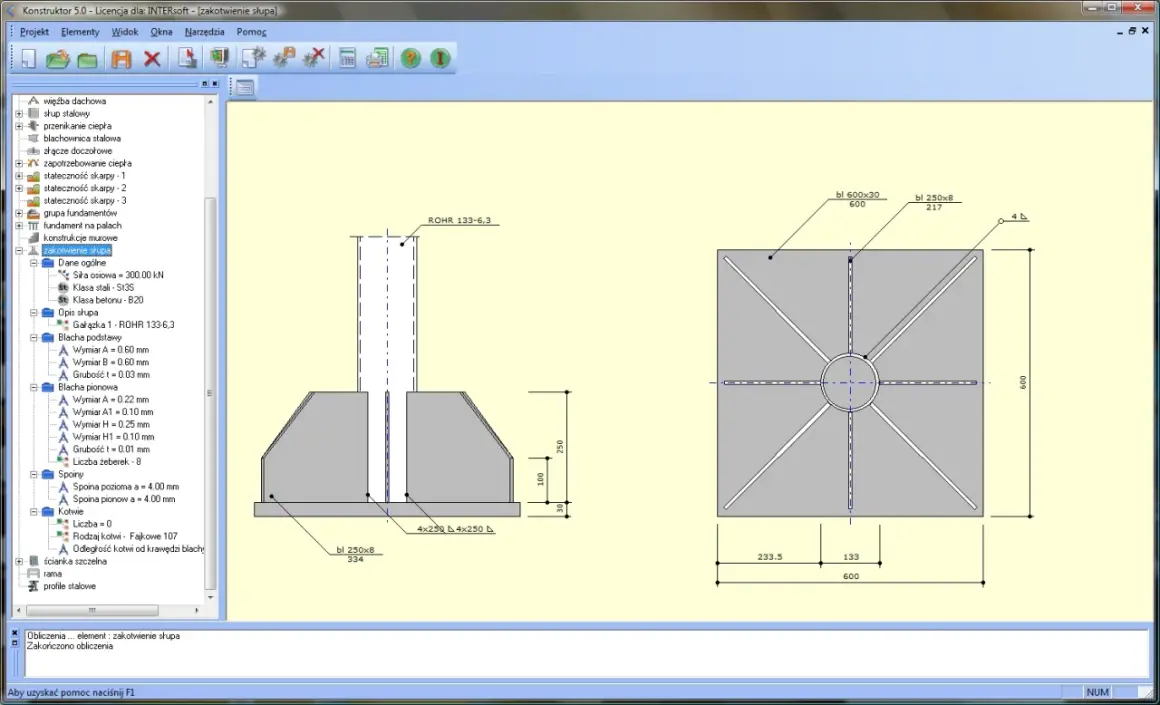Screen dimensions: 1160x705
Task: Open the Elementy menu
Action: pyautogui.click(x=80, y=32)
